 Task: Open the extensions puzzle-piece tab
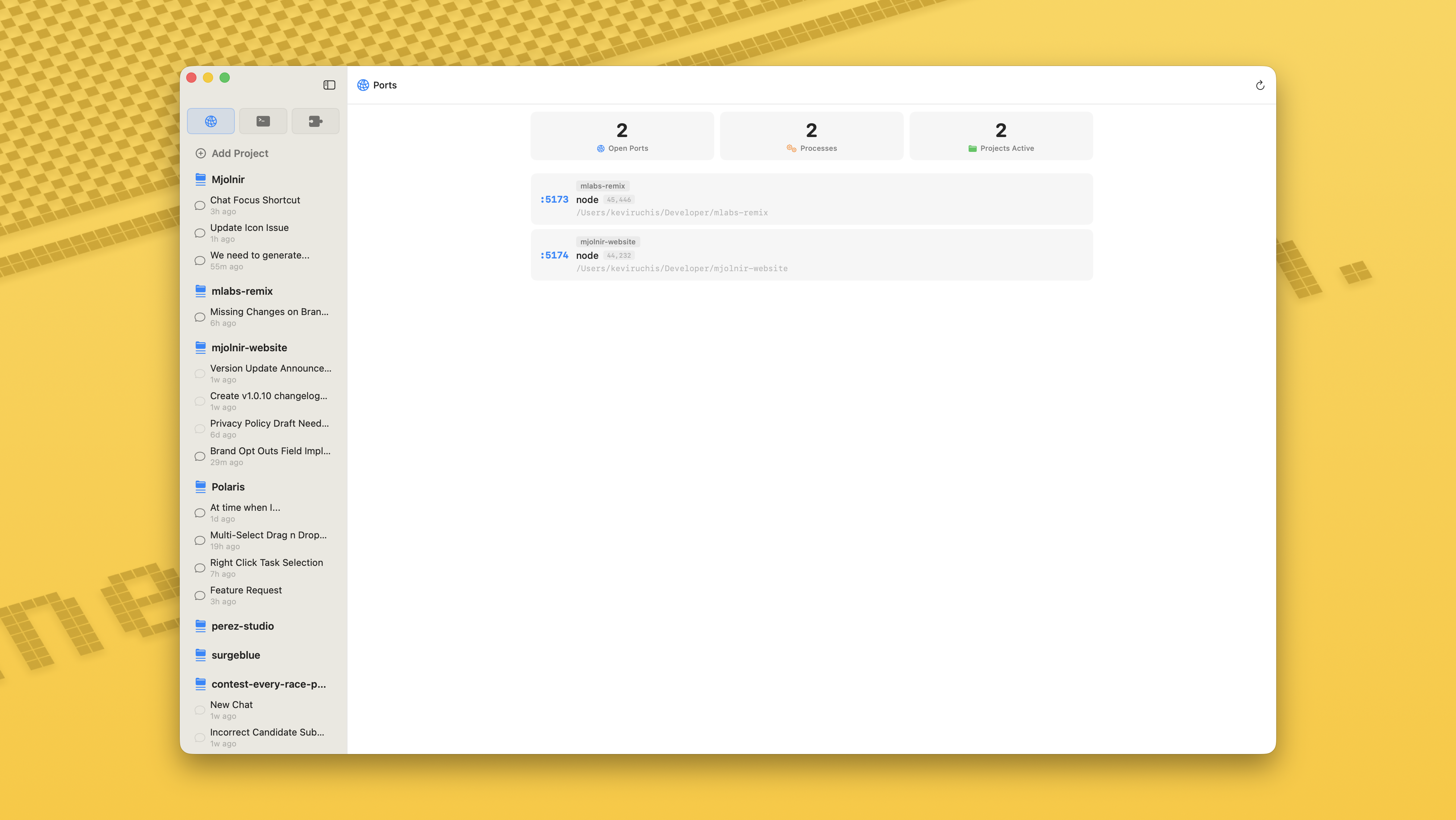(315, 121)
